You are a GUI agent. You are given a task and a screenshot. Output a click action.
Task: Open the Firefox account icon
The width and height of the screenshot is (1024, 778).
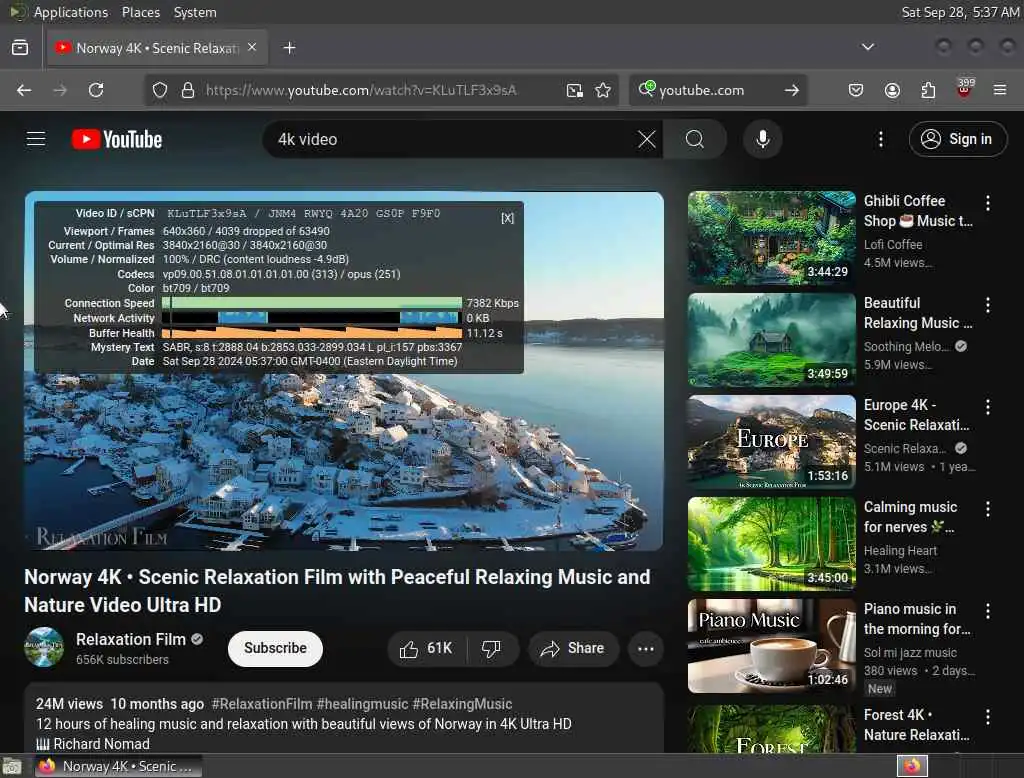(892, 90)
